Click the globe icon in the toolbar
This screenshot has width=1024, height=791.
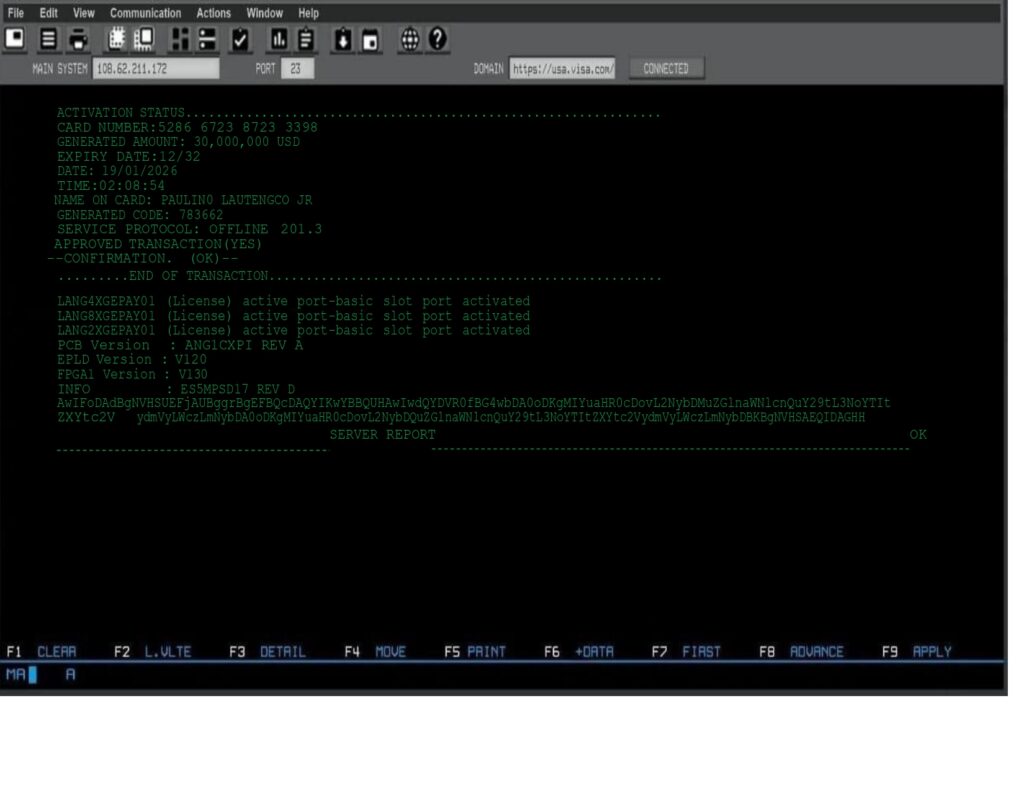[409, 39]
